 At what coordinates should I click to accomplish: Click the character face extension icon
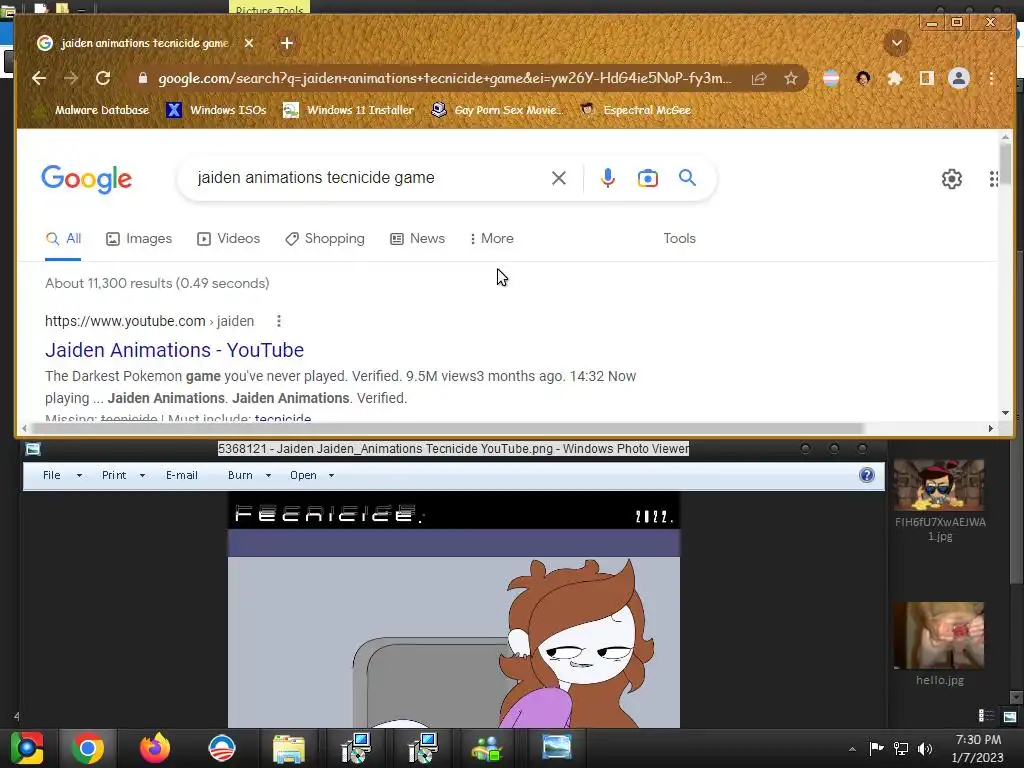[863, 78]
